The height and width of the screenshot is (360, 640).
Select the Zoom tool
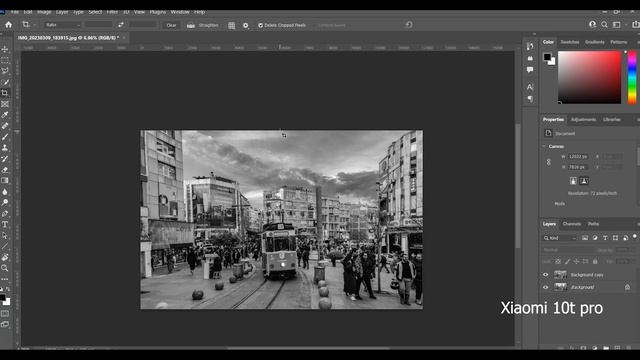click(x=5, y=268)
